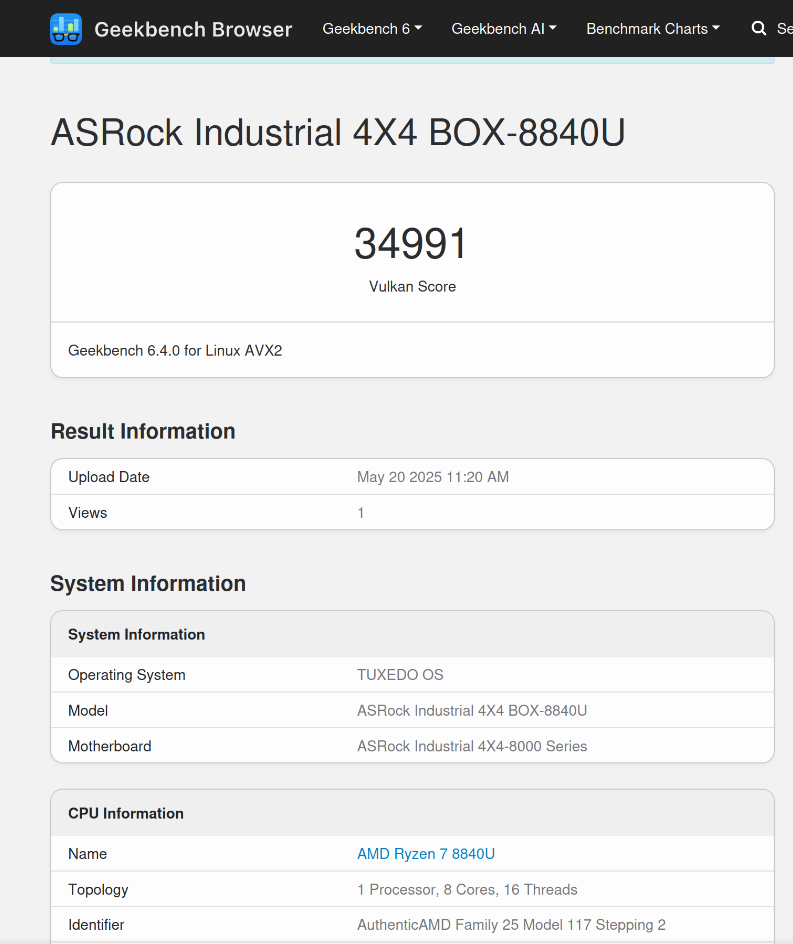Expand the Geekbench AI dropdown menu
Screen dimensions: 793x944
(x=504, y=28)
